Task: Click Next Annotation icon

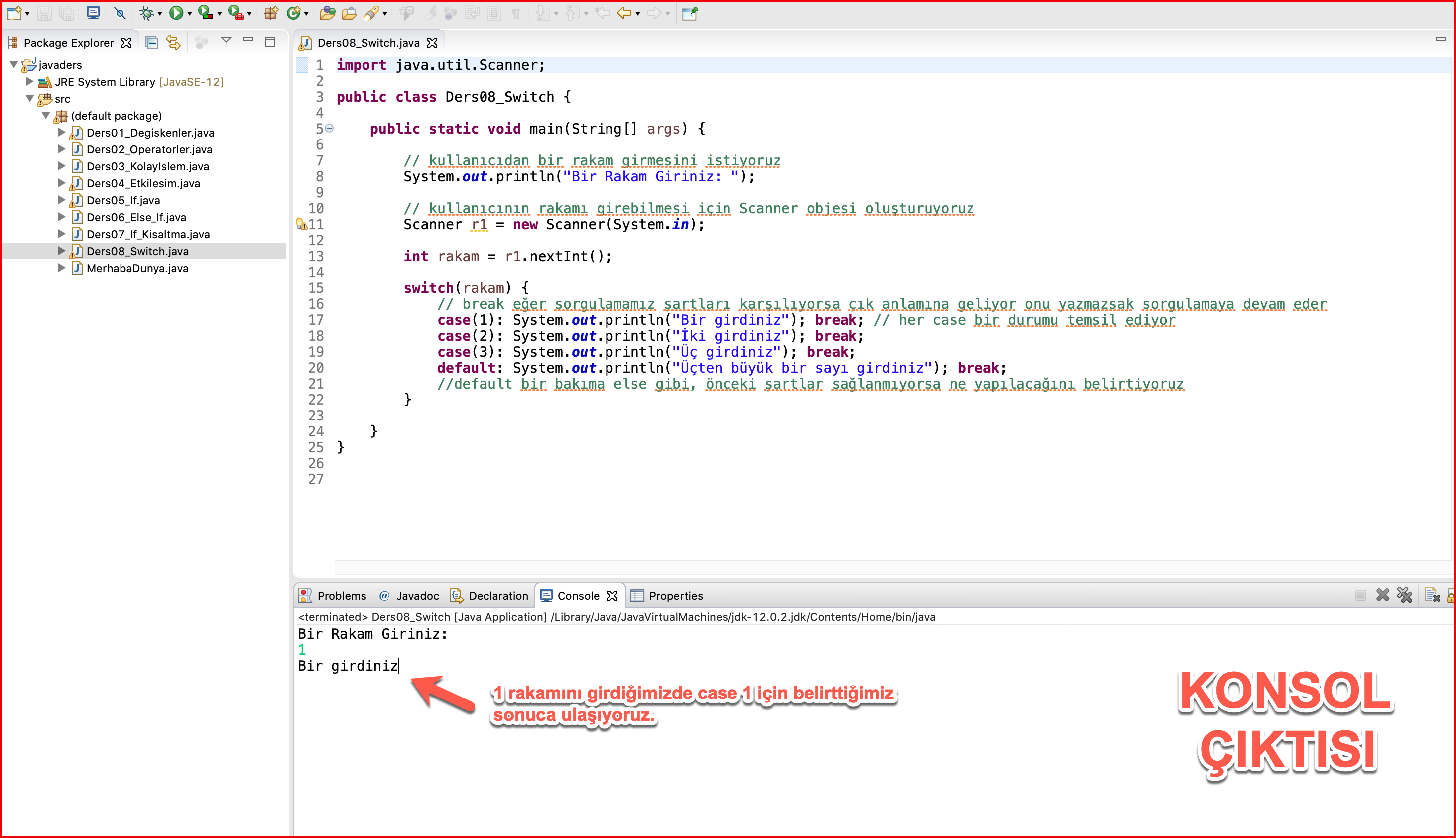Action: click(x=542, y=13)
